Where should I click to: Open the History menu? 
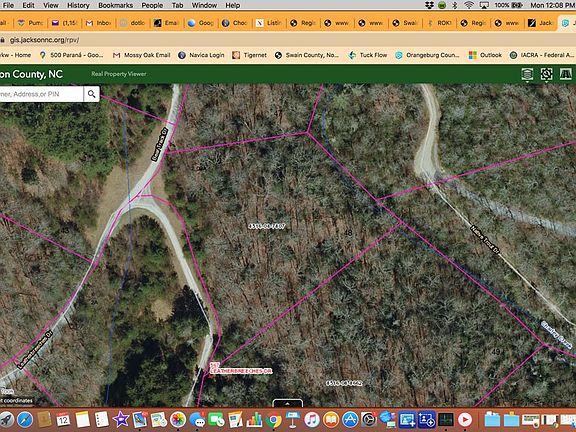pos(78,5)
